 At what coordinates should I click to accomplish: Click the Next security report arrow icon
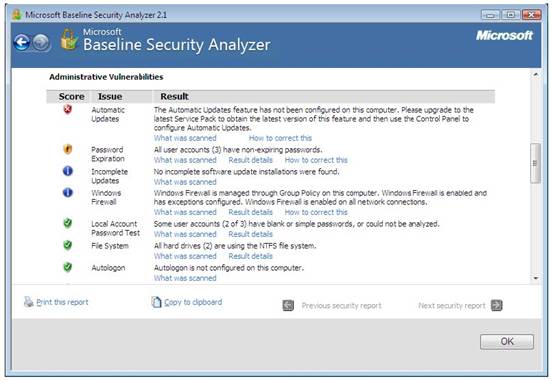(497, 305)
